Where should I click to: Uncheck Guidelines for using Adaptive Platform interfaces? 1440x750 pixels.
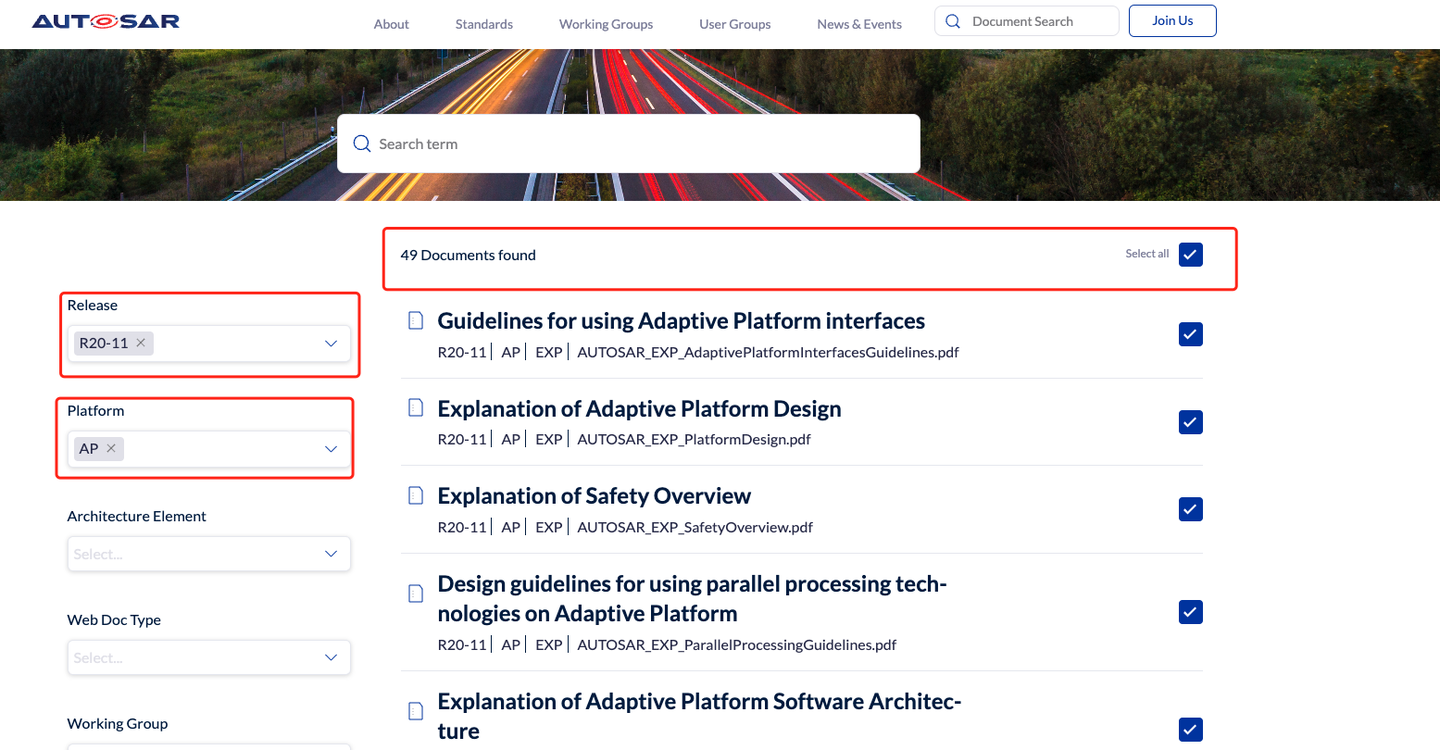[x=1190, y=334]
